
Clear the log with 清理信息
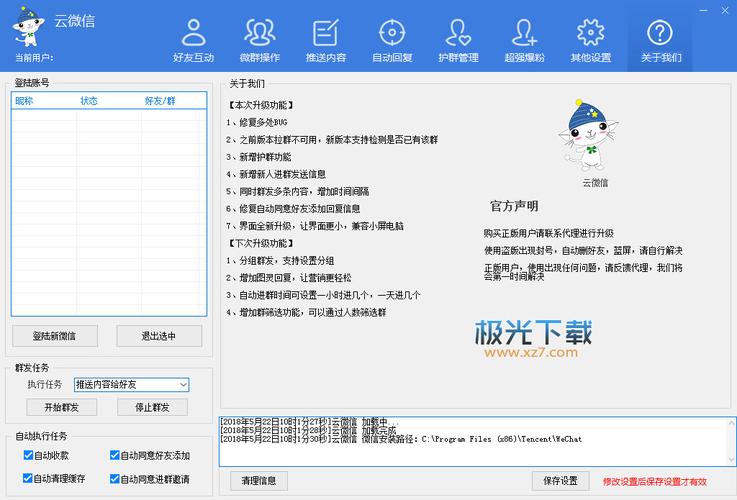point(259,481)
